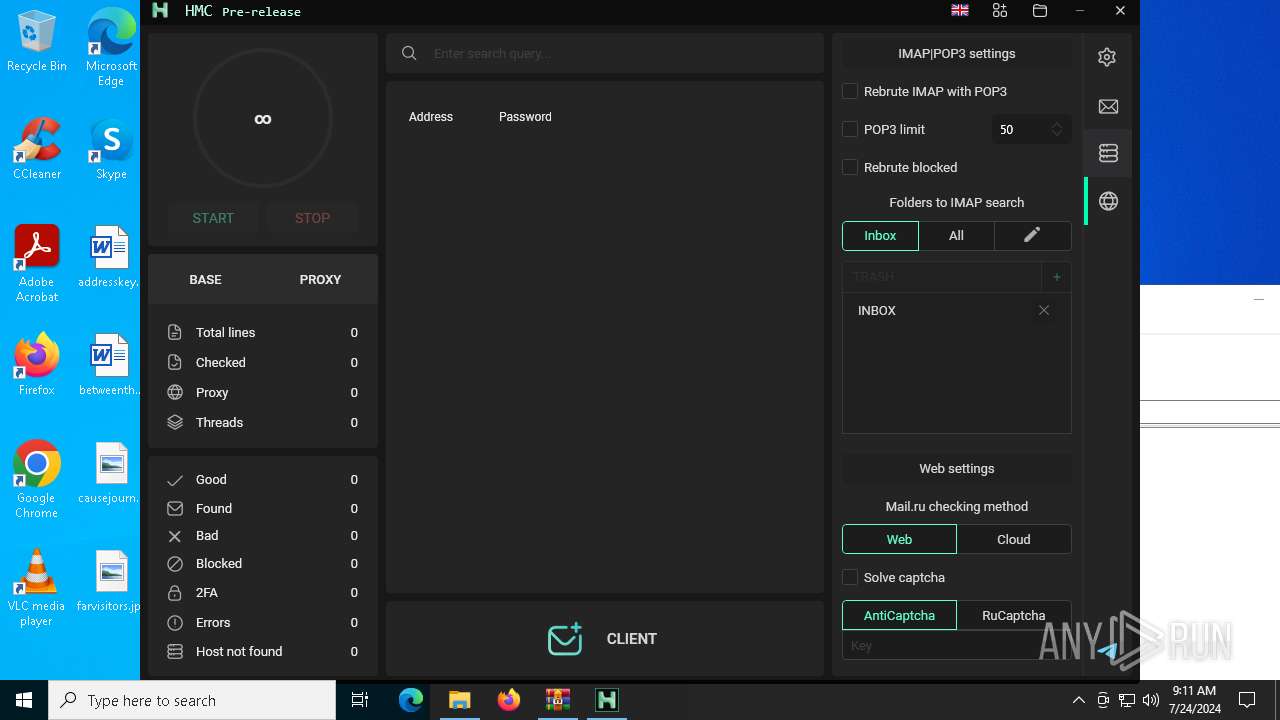Choose Cloud checking method for Mail.ru
1280x720 pixels.
point(1014,539)
